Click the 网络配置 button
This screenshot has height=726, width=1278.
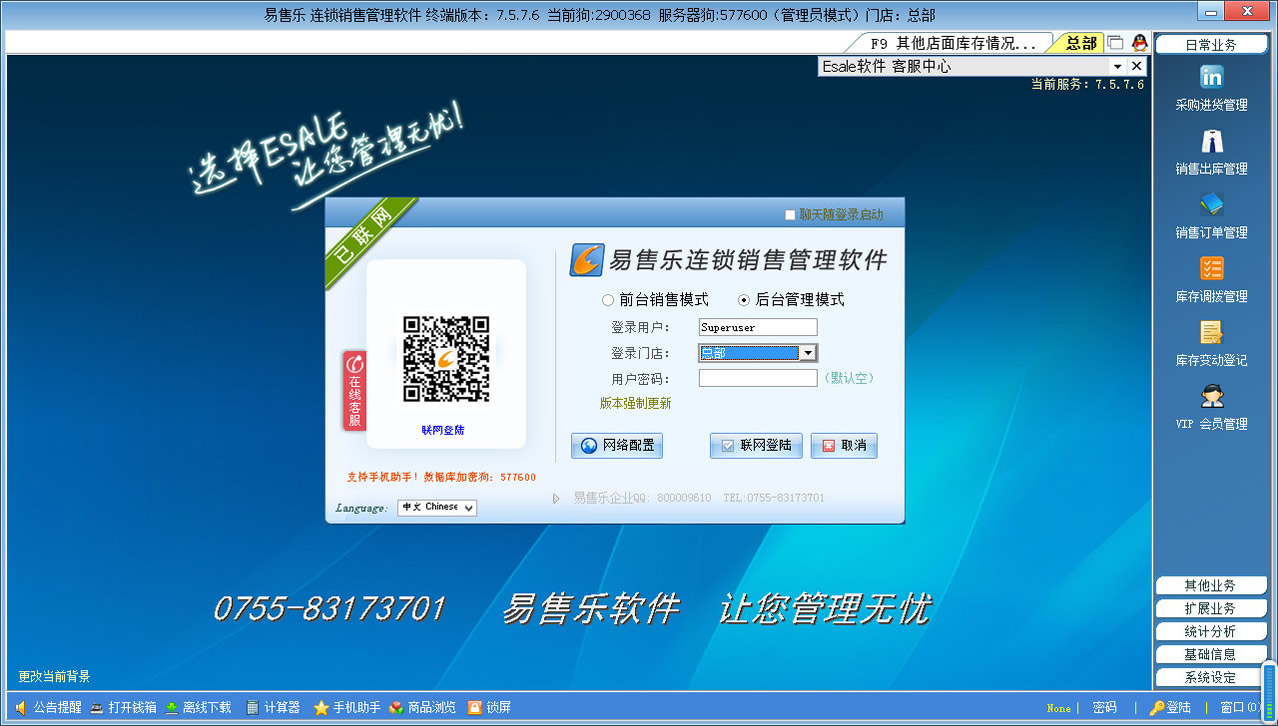pos(617,446)
